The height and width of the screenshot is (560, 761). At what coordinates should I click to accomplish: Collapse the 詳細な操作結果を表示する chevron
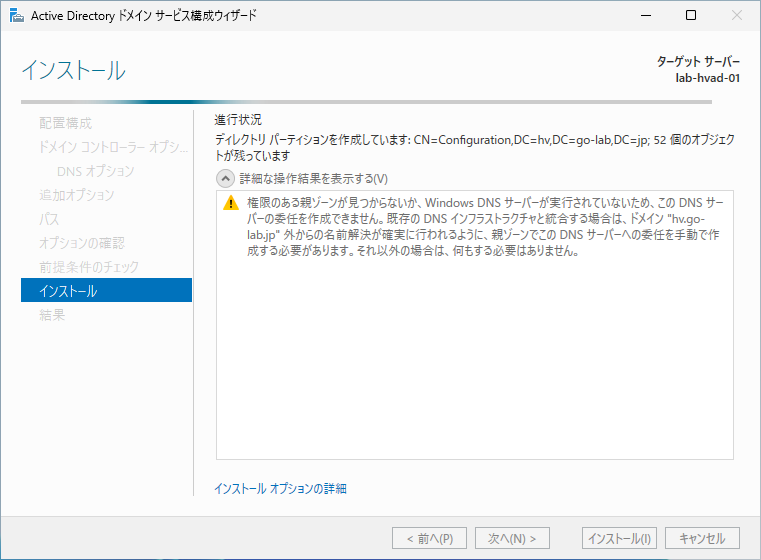(225, 179)
